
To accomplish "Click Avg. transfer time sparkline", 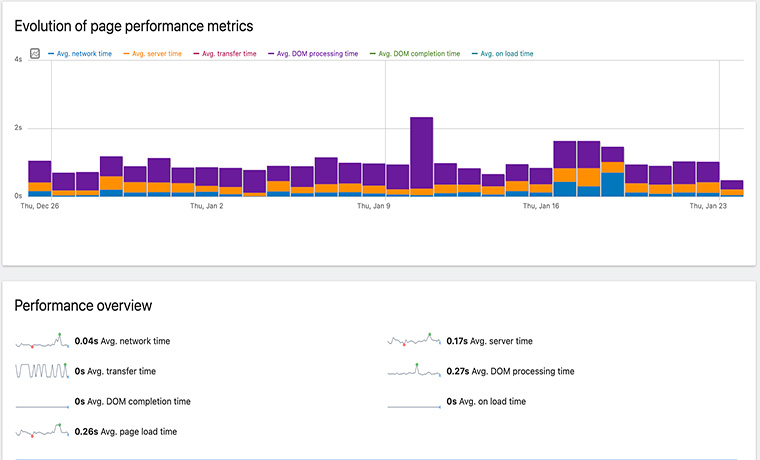I will point(41,371).
